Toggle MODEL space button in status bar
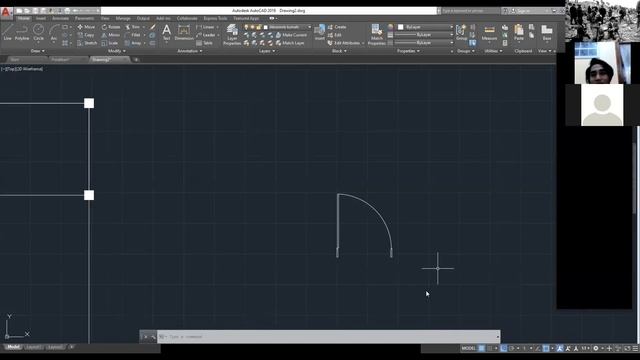Viewport: 640px width, 360px height. 468,348
